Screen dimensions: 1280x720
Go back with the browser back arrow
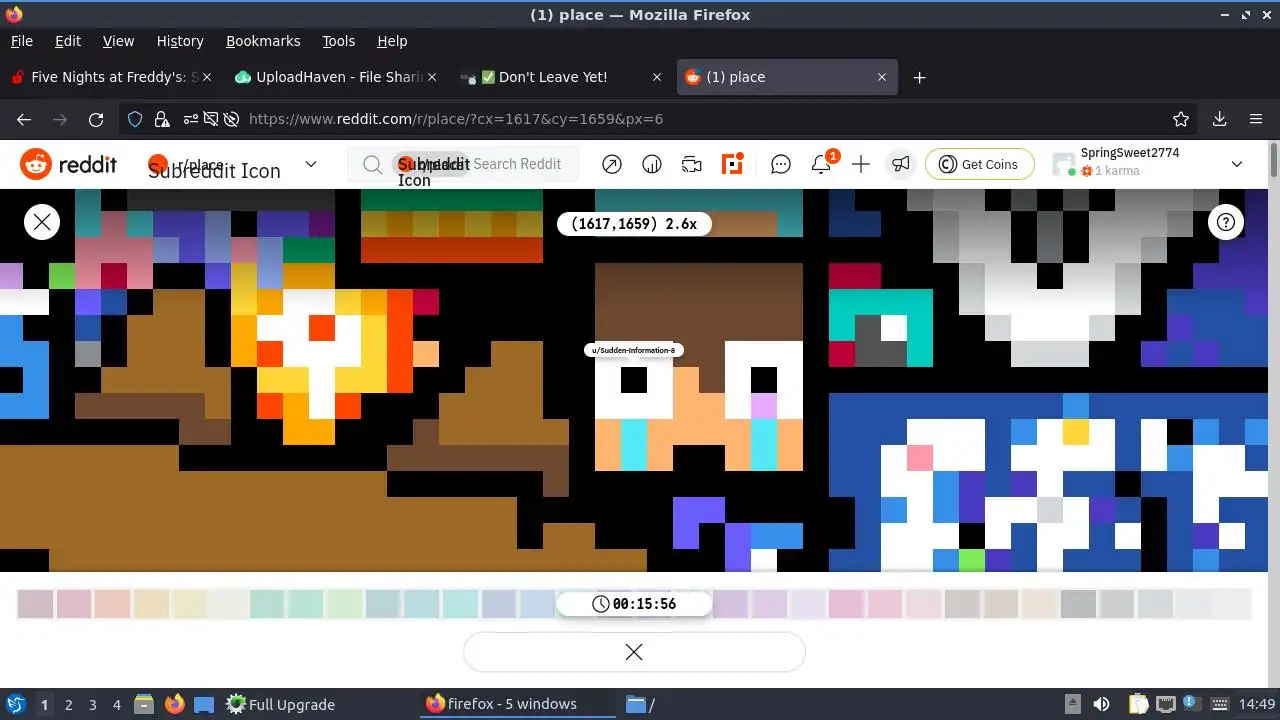[24, 119]
